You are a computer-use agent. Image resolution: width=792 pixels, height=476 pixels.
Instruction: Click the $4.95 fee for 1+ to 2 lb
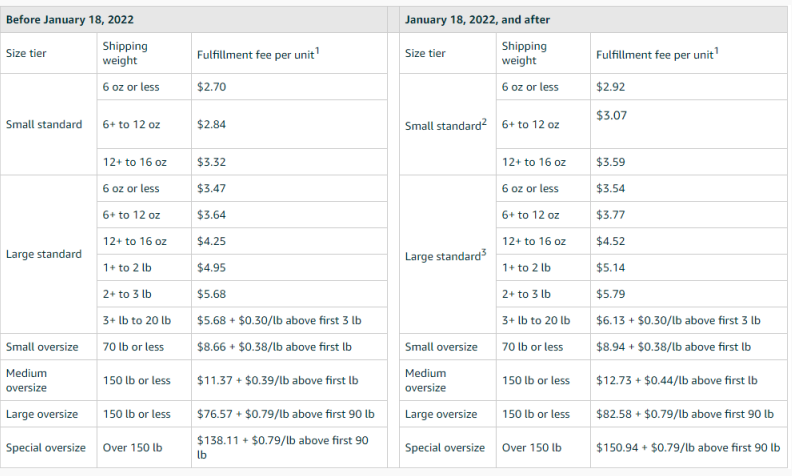212,268
